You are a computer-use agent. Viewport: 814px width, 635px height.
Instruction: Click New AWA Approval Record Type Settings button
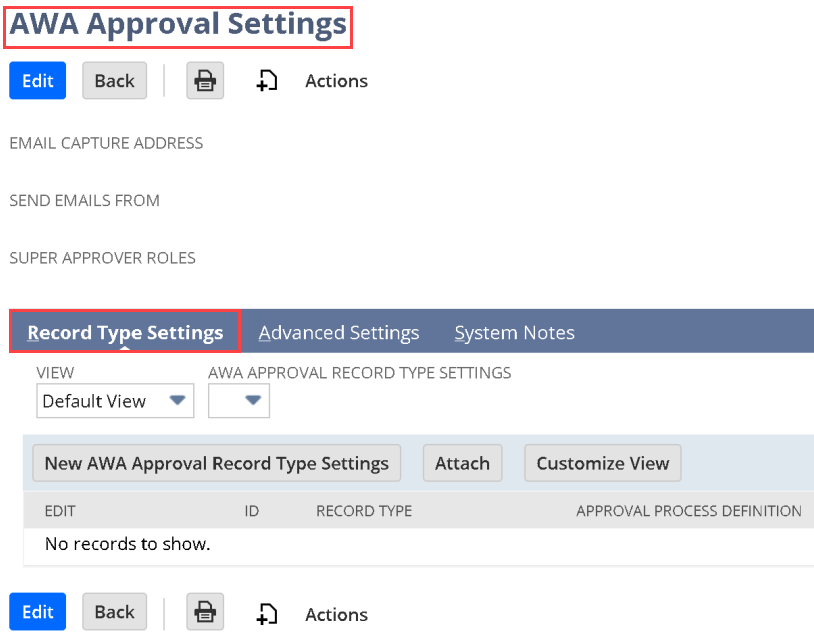click(217, 463)
